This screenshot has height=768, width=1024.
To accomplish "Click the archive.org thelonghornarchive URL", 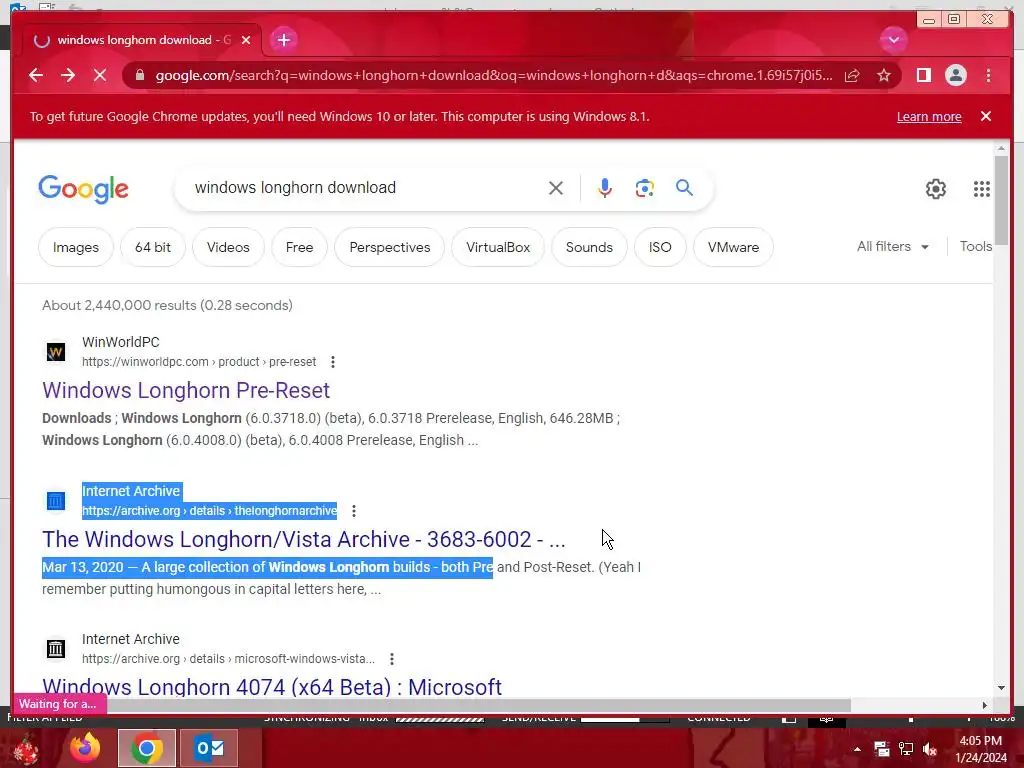I will point(210,511).
